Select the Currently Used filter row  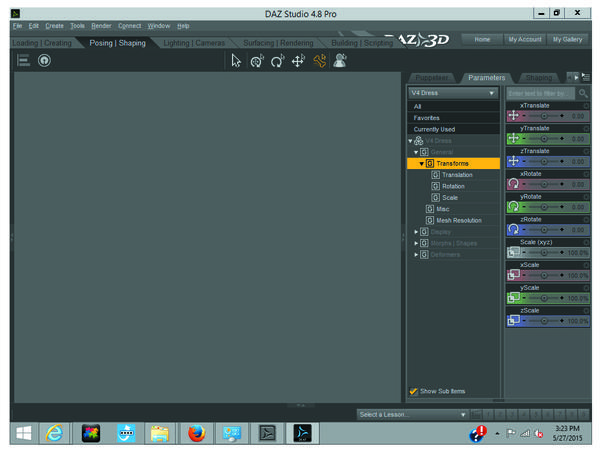[453, 129]
